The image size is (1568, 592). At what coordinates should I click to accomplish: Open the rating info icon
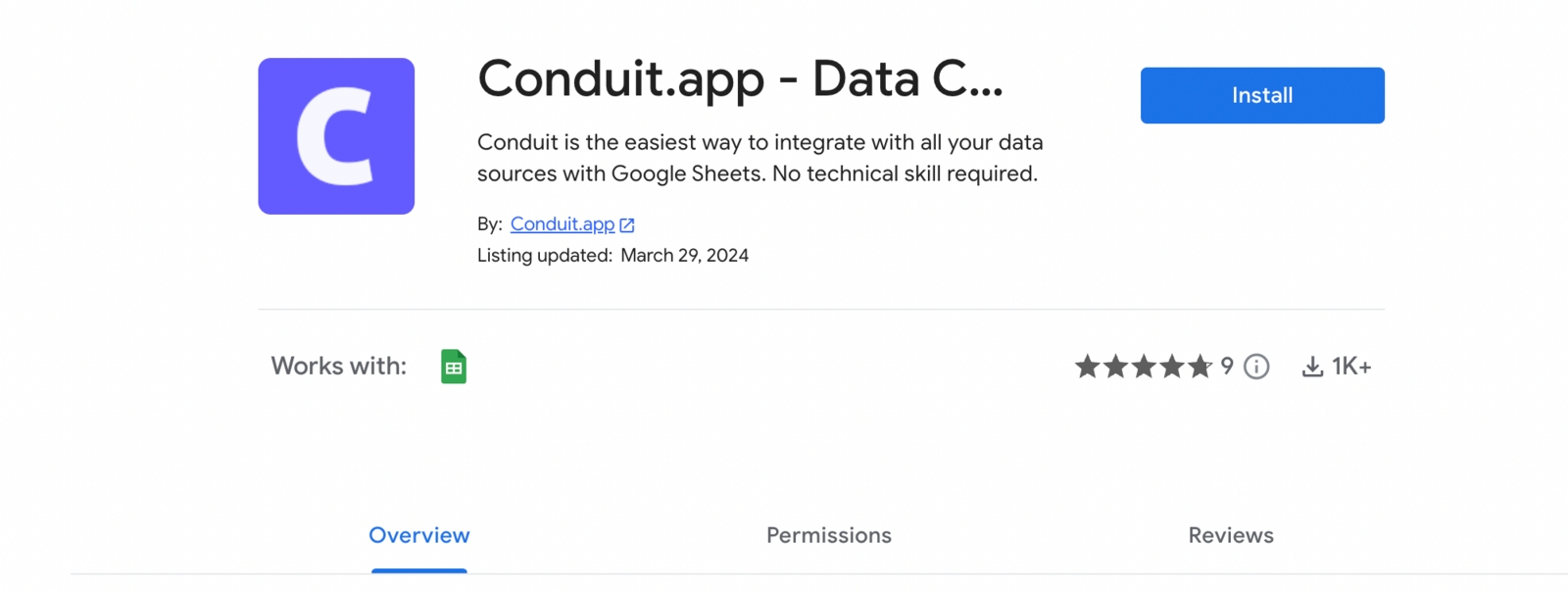[x=1256, y=367]
